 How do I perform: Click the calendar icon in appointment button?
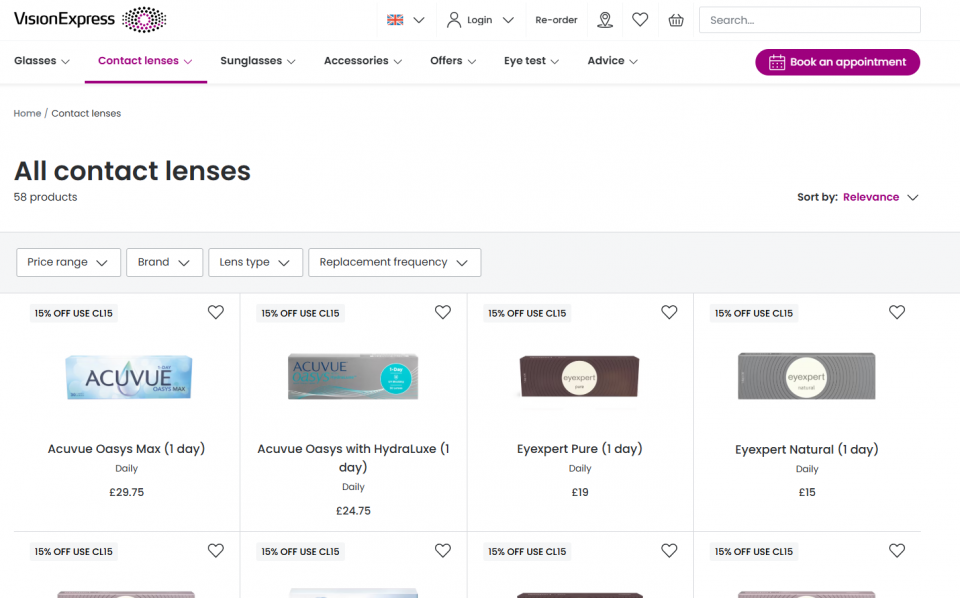point(777,62)
